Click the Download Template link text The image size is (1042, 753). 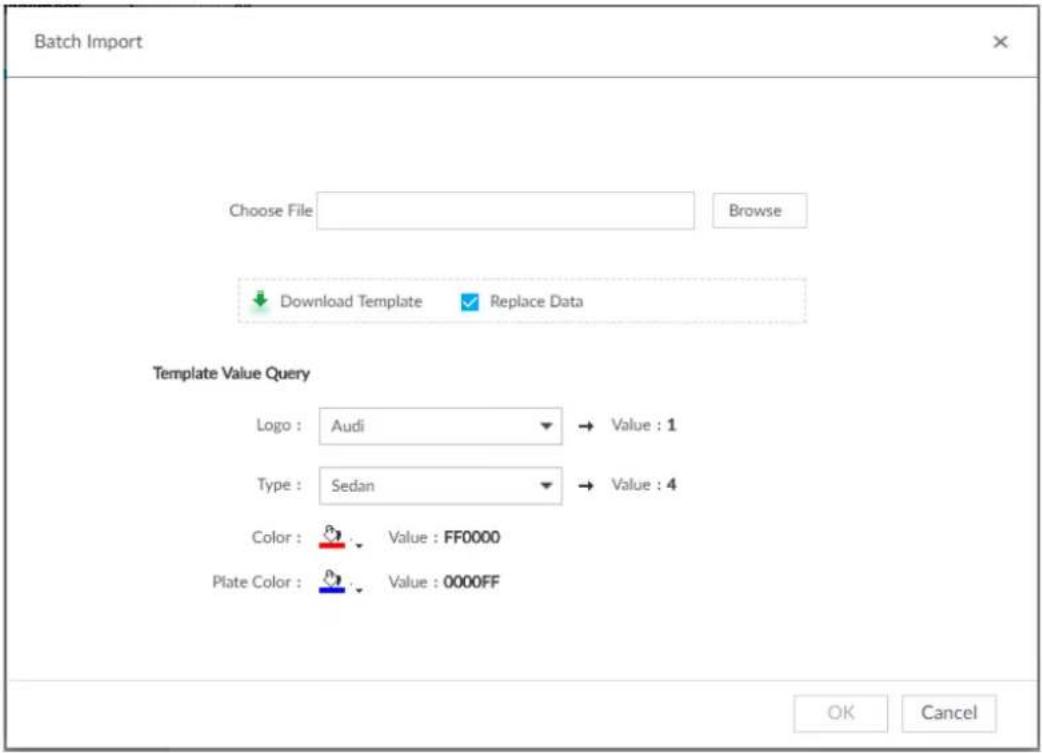pyautogui.click(x=351, y=302)
